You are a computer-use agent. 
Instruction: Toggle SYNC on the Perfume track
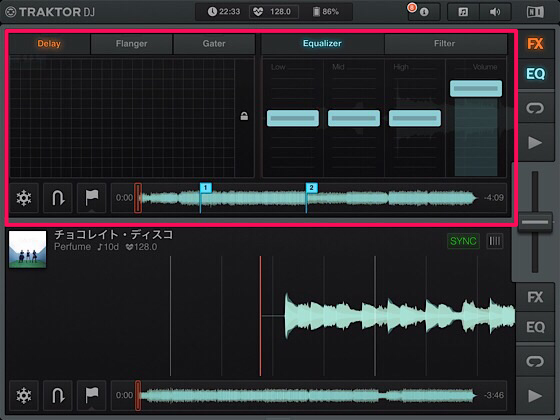463,241
